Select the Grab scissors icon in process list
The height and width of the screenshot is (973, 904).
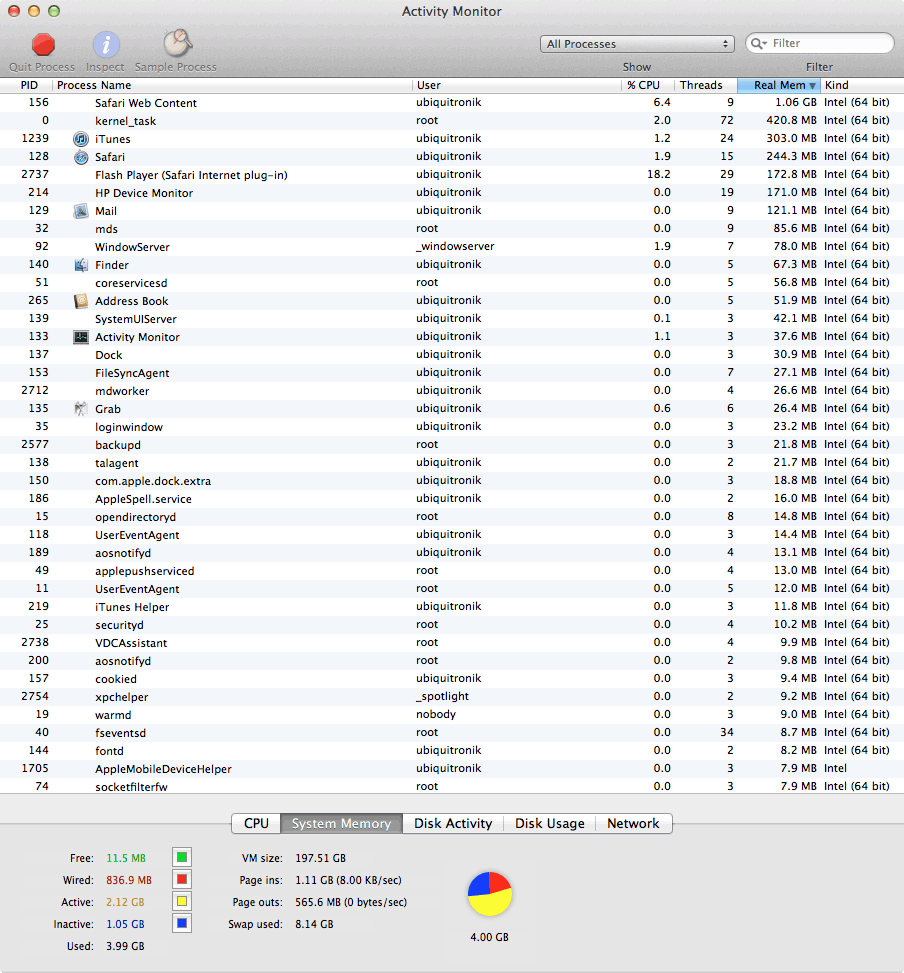(x=81, y=409)
